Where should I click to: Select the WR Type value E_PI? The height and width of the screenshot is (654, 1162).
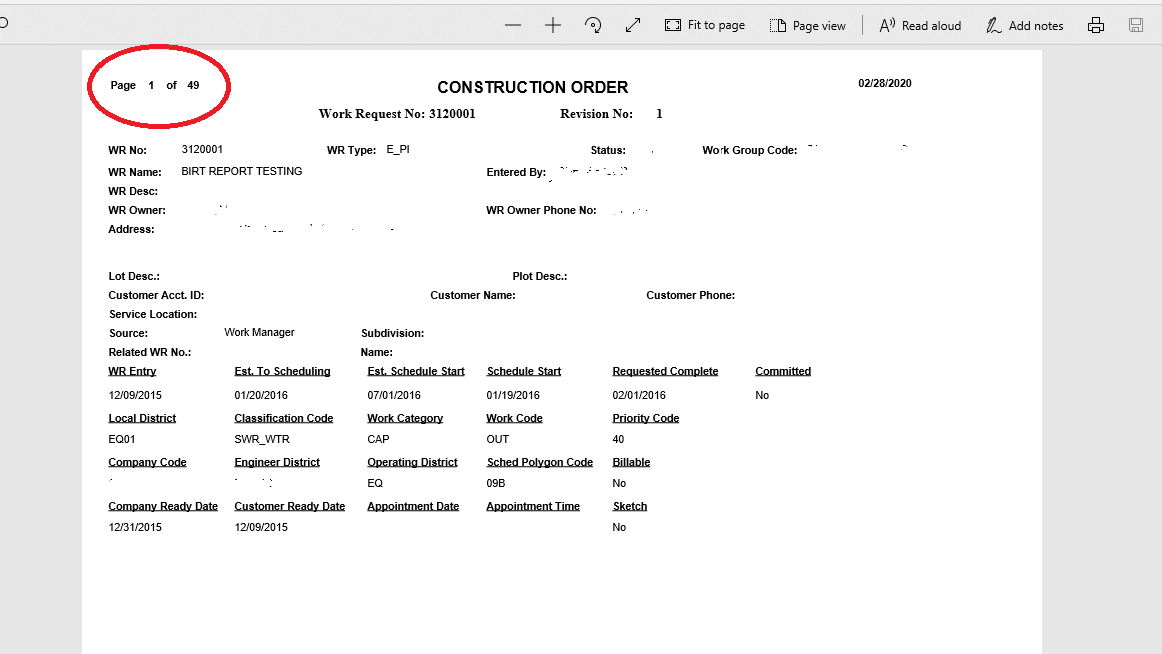(x=398, y=150)
